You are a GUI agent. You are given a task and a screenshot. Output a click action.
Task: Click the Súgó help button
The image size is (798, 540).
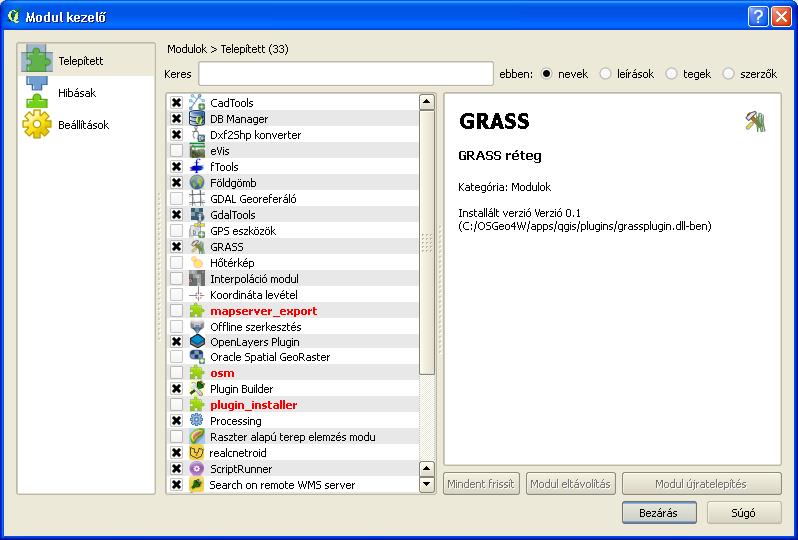point(744,513)
